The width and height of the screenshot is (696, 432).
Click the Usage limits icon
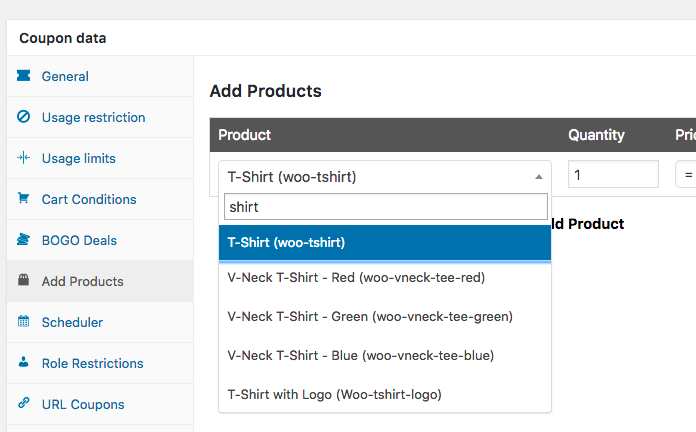[x=23, y=158]
